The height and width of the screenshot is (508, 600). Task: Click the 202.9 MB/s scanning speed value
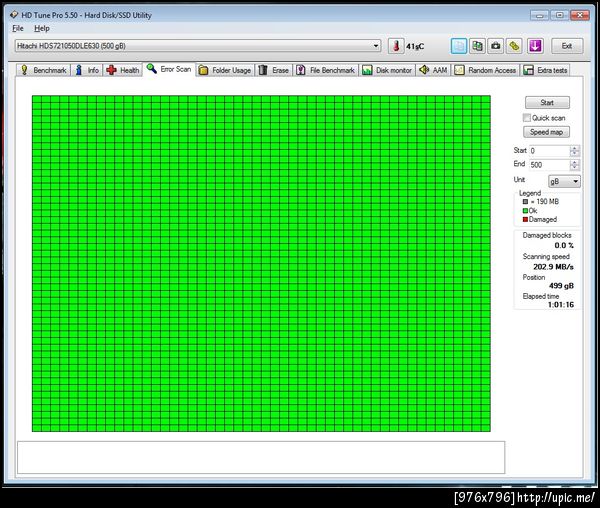[553, 267]
